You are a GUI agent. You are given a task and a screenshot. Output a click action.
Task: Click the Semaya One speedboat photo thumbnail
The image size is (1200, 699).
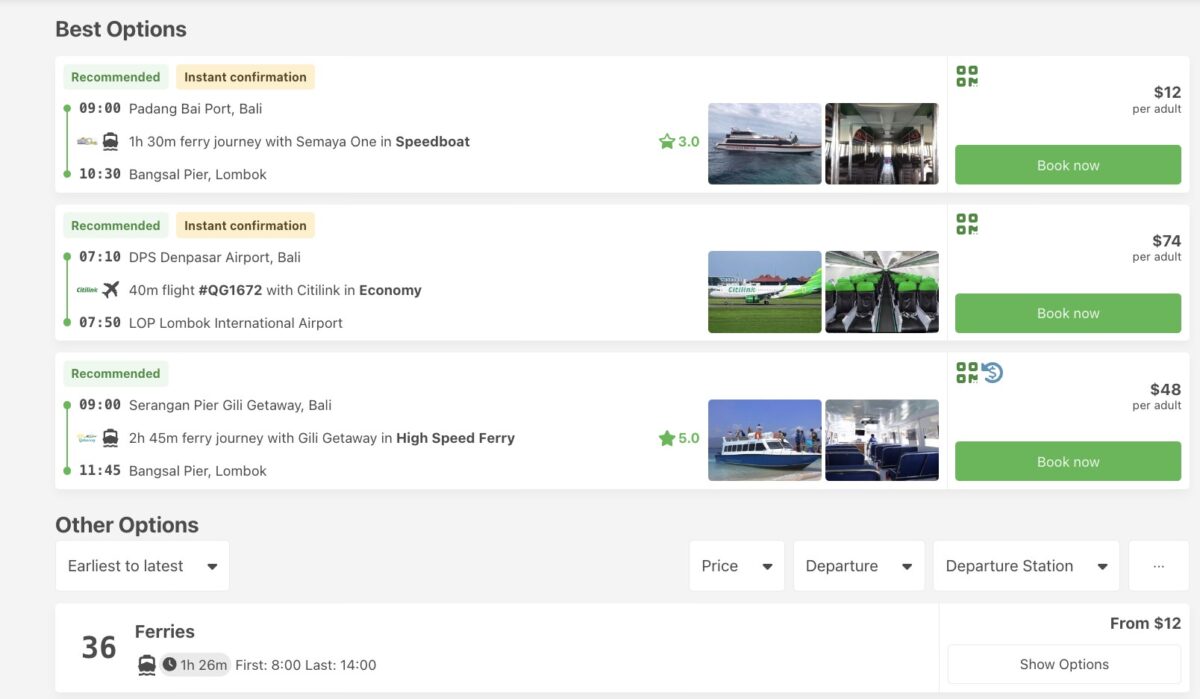click(x=764, y=143)
